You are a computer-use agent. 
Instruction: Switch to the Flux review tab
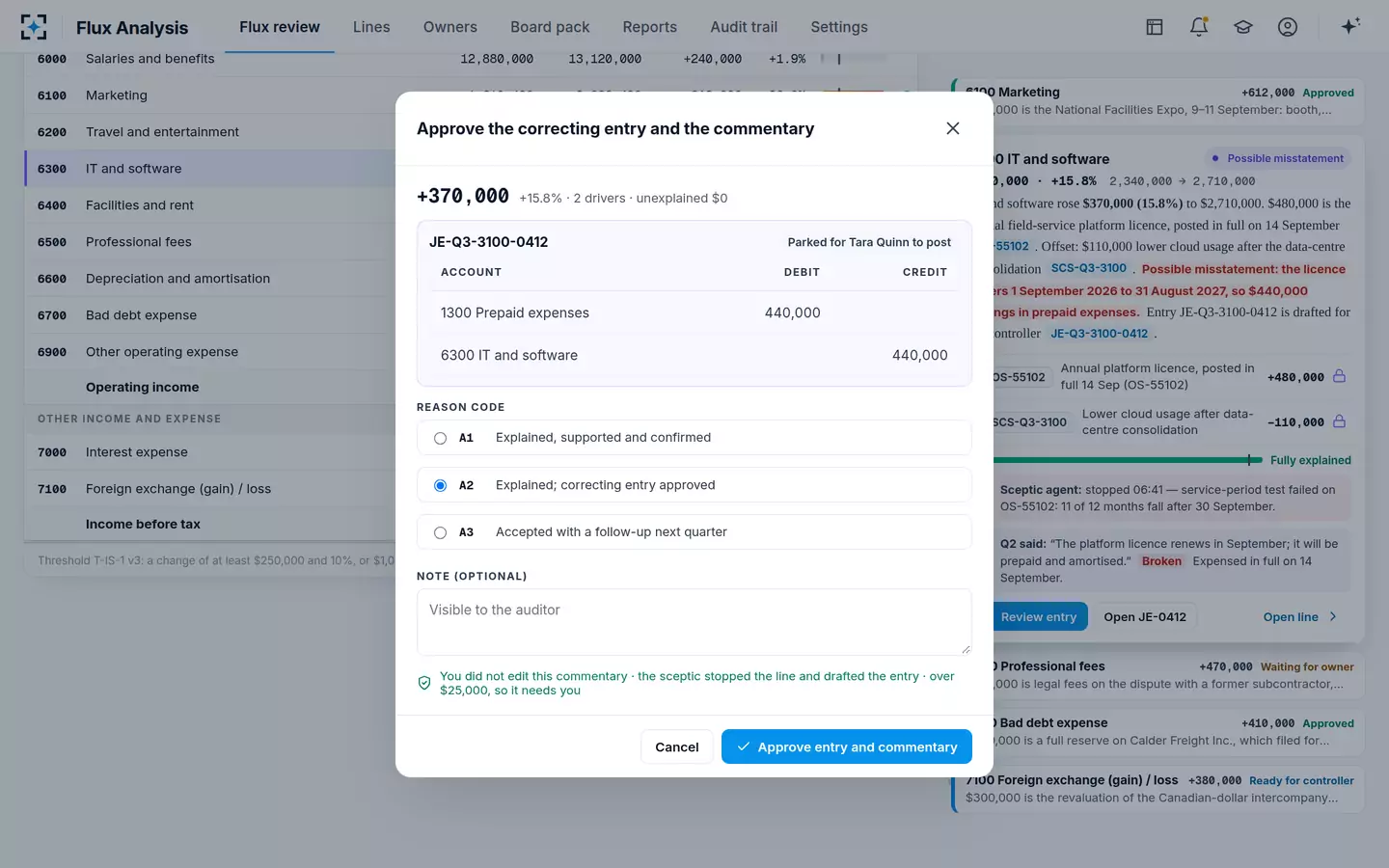pos(280,27)
